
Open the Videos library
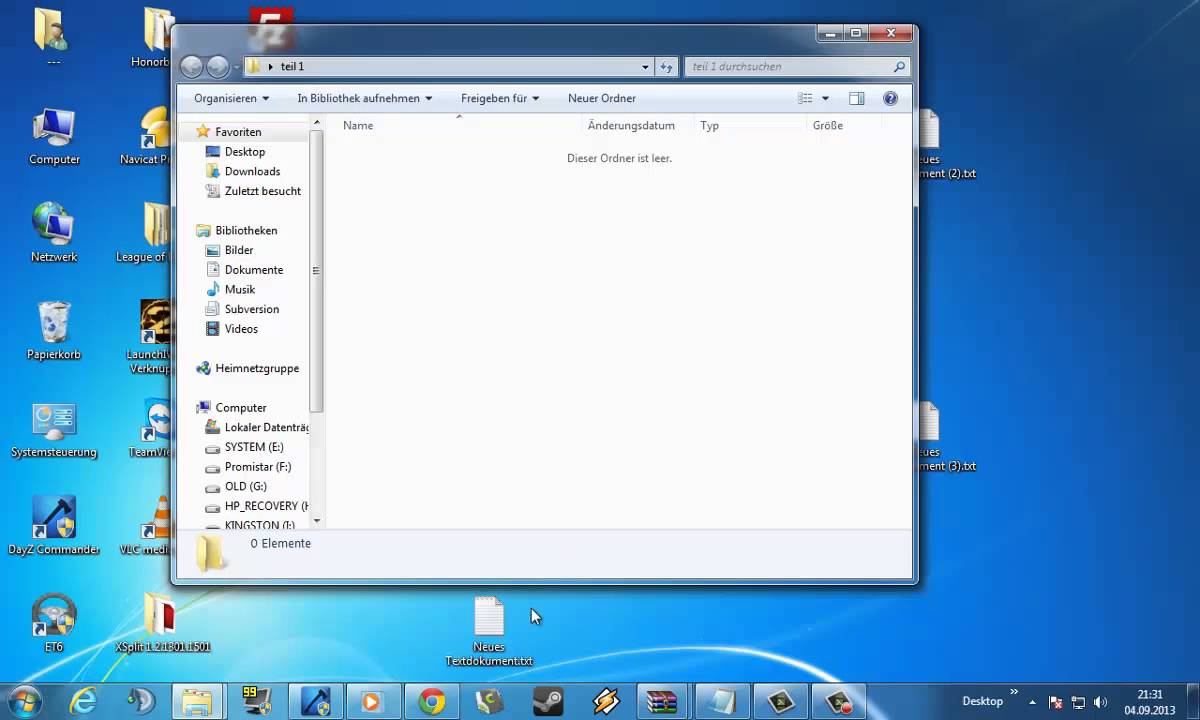[240, 329]
